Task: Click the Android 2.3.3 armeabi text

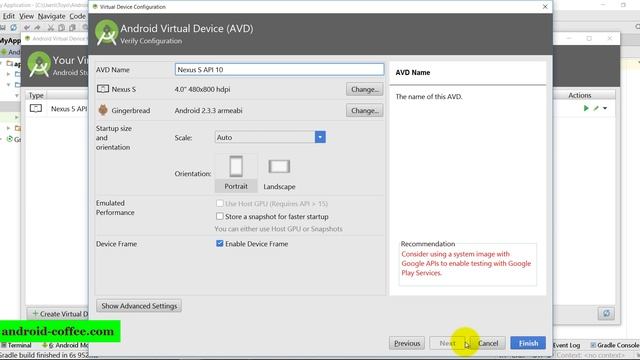Action: click(208, 110)
